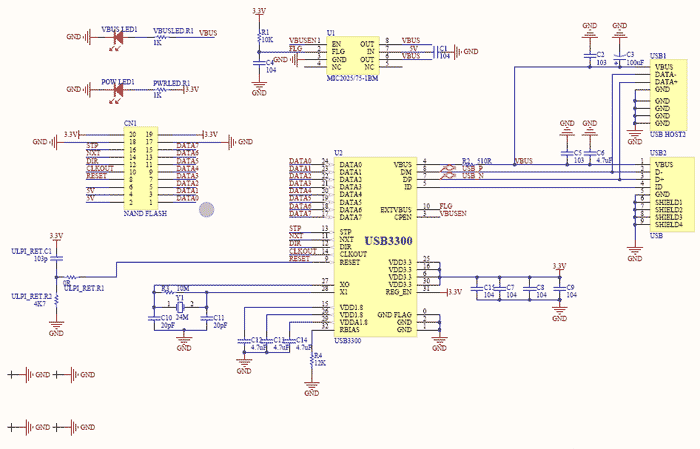Click the RESET net label beside CN1
This screenshot has width=700, height=449.
(96, 176)
